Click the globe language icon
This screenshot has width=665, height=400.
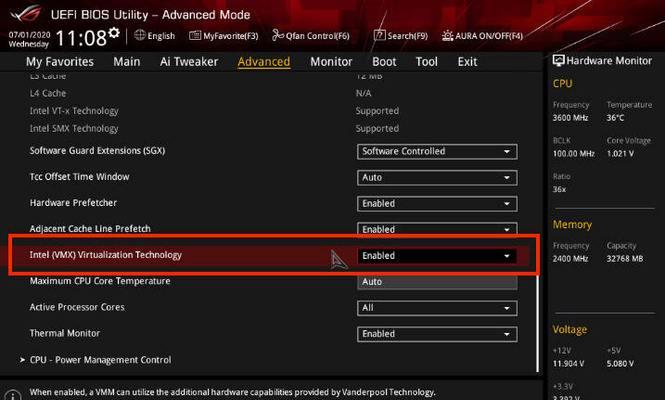140,35
